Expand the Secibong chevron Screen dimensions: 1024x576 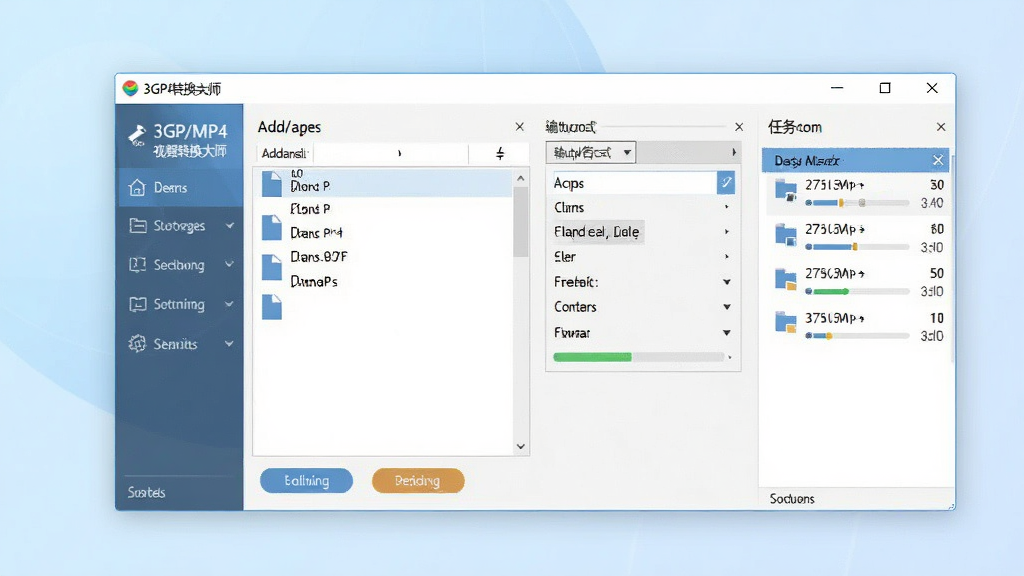(x=229, y=265)
